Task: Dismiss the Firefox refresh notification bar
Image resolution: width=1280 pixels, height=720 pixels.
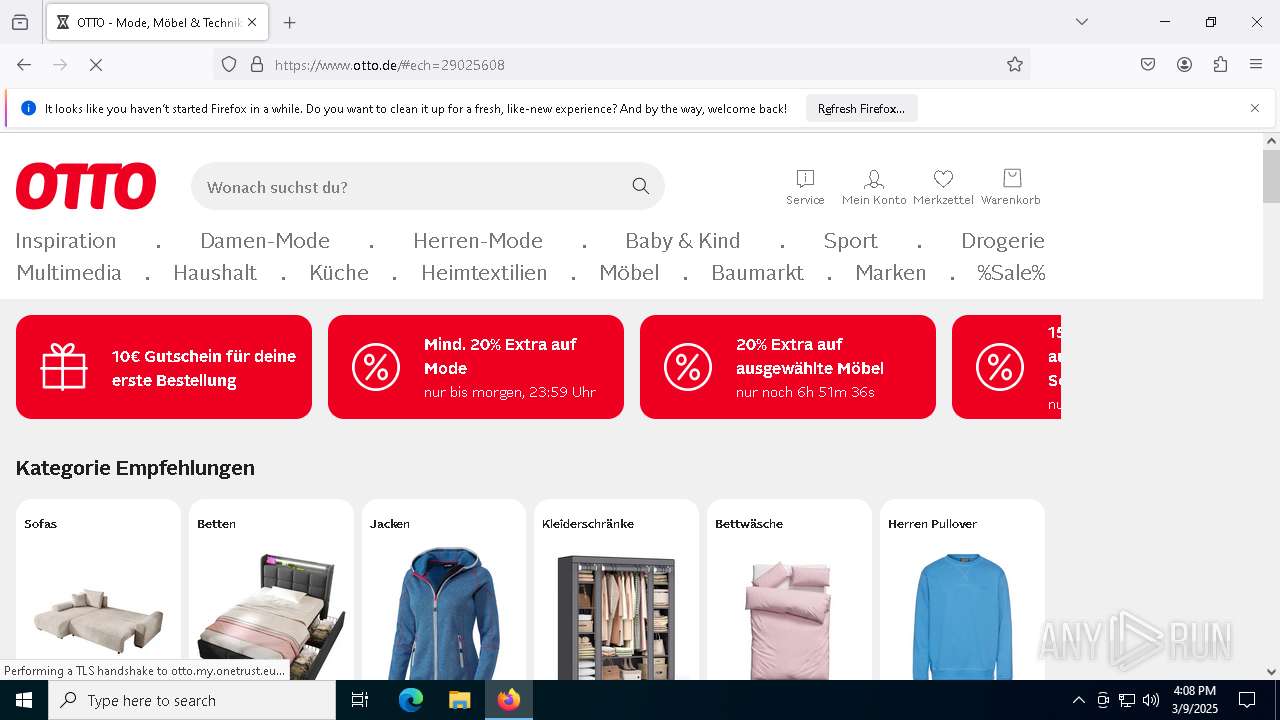Action: [x=1255, y=108]
